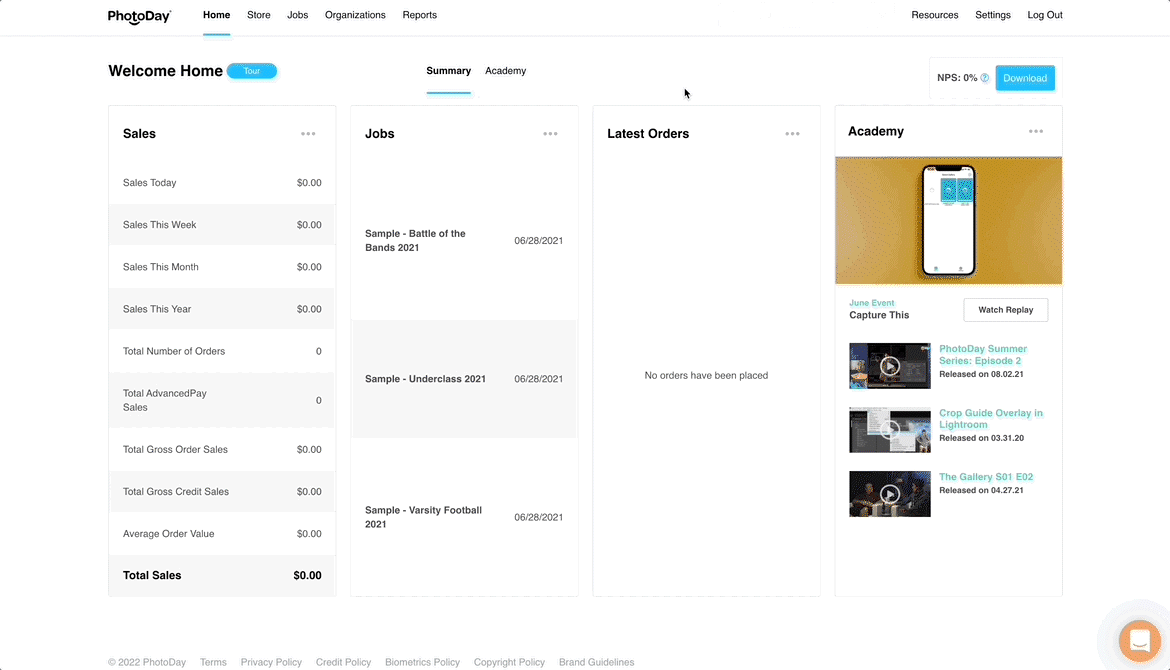
Task: Open the Jobs card three-dot menu
Action: (x=550, y=134)
